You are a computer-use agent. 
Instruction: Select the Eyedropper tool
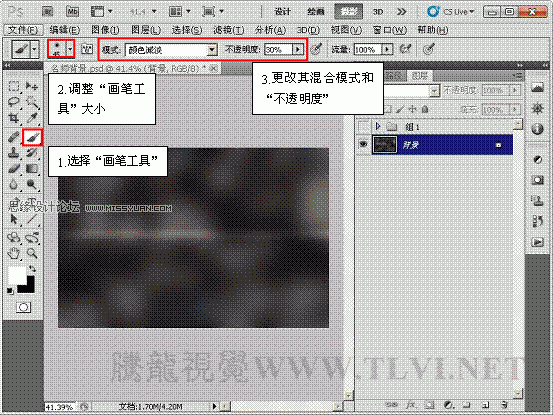(32, 117)
